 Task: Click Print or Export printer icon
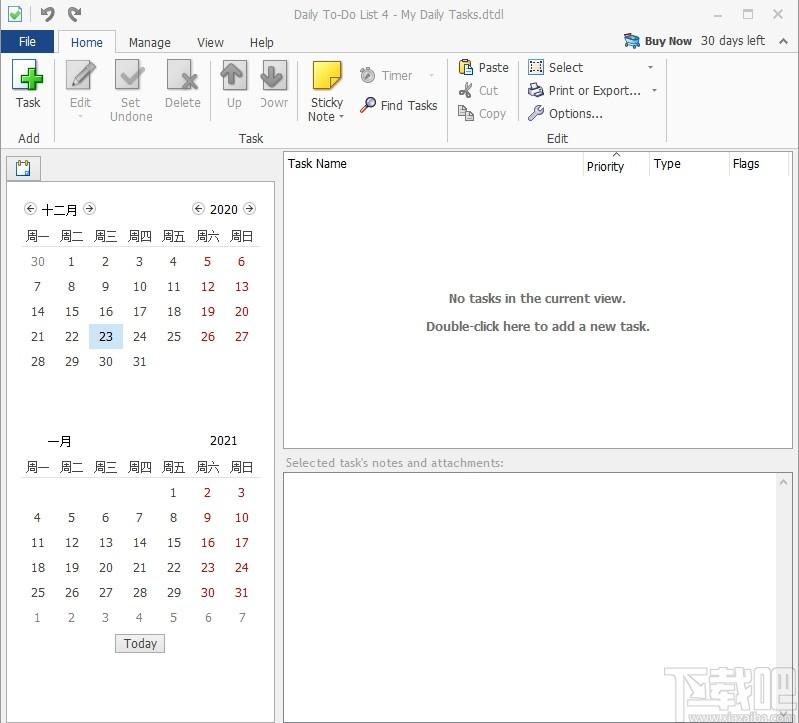[536, 90]
